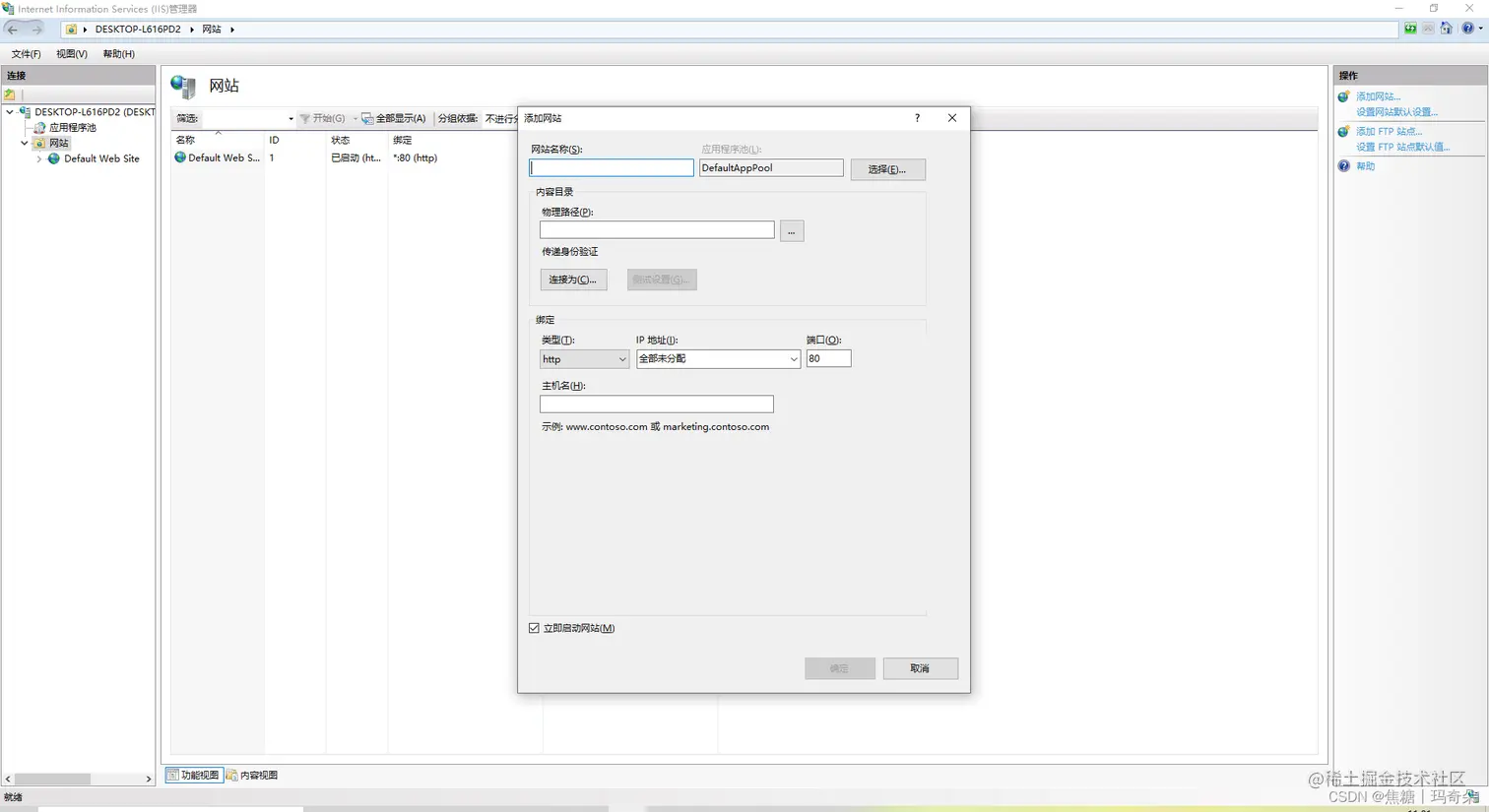Click the 帮助 link in actions pane
The height and width of the screenshot is (812, 1489).
(x=1365, y=166)
